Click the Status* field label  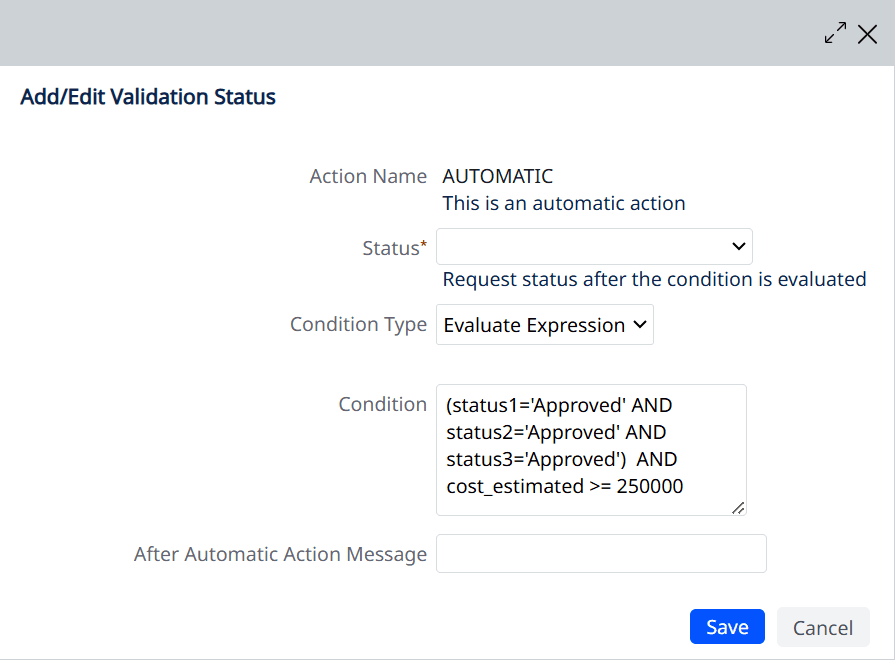(394, 248)
